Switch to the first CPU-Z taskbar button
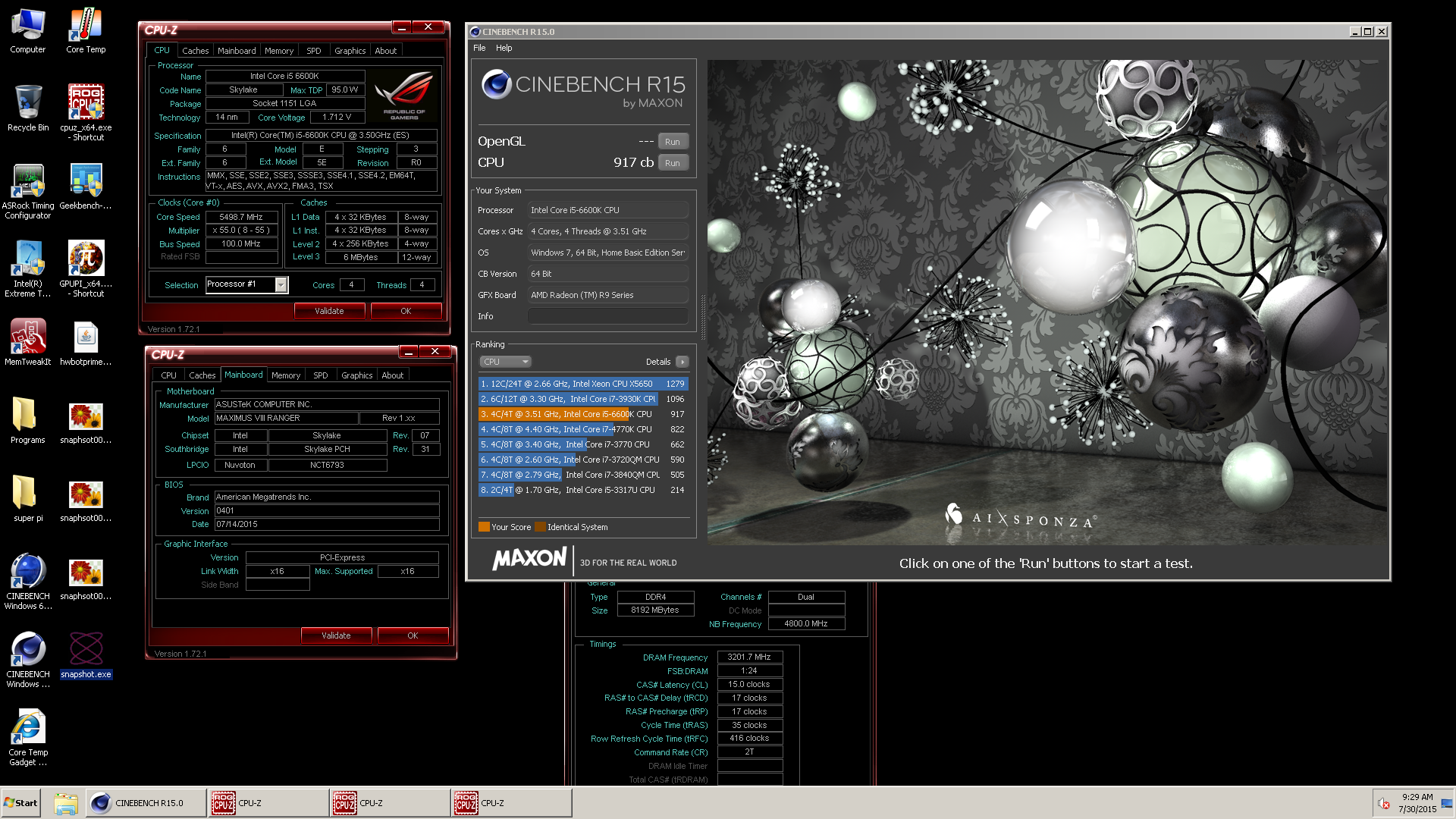 (268, 803)
